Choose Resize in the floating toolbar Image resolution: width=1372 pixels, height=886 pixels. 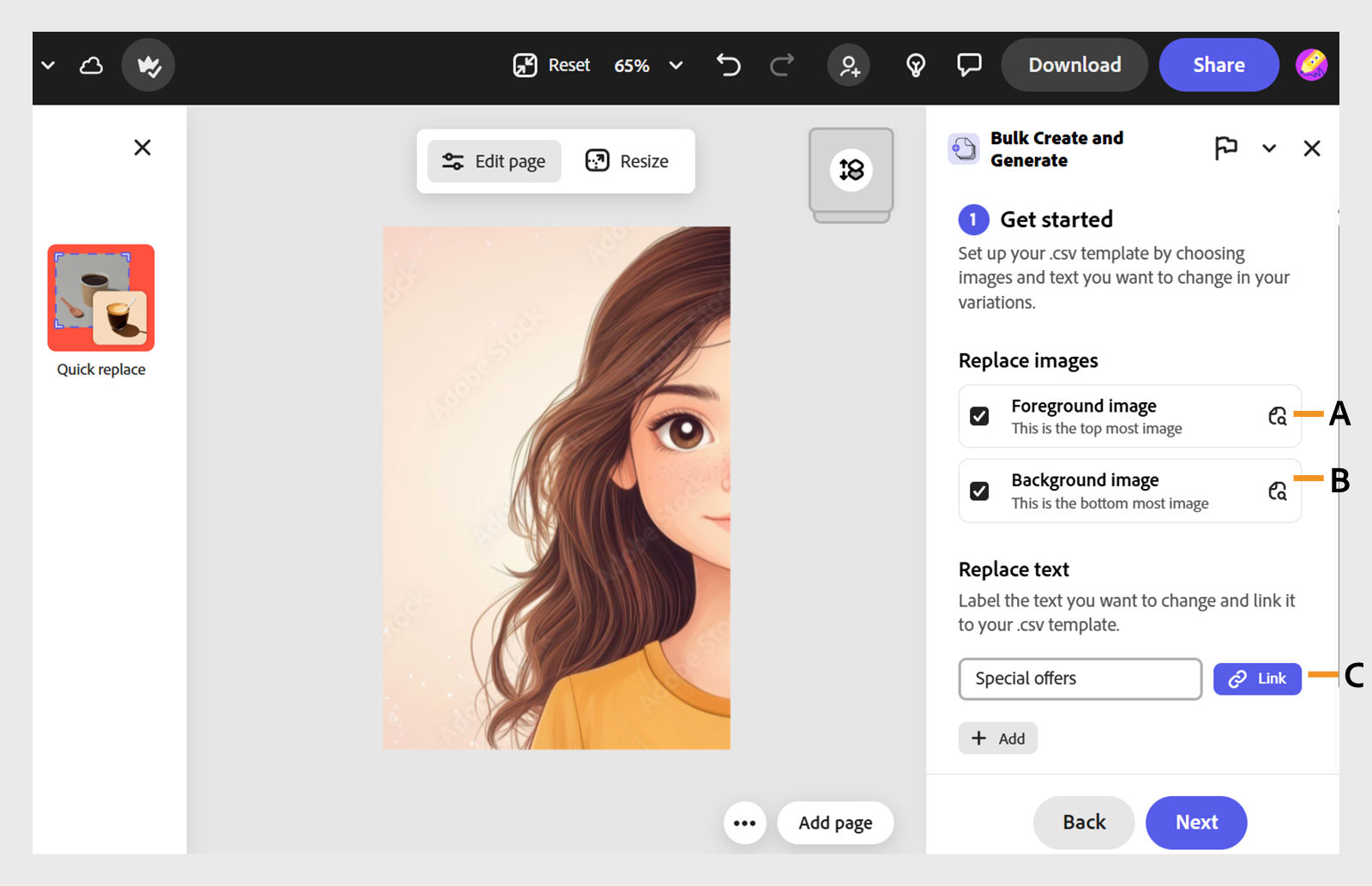[627, 161]
